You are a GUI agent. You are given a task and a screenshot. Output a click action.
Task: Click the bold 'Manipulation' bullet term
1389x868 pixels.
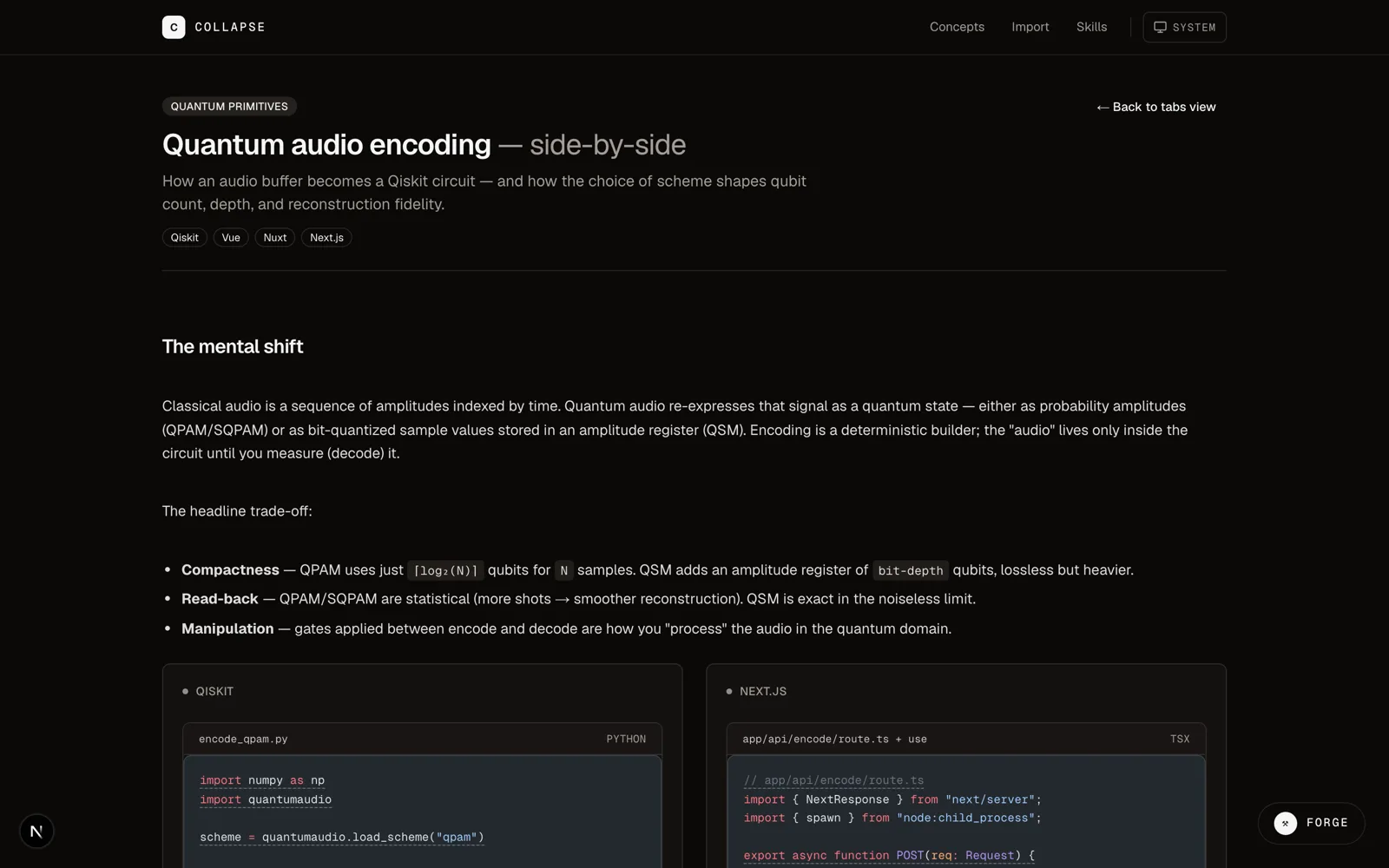pos(227,628)
